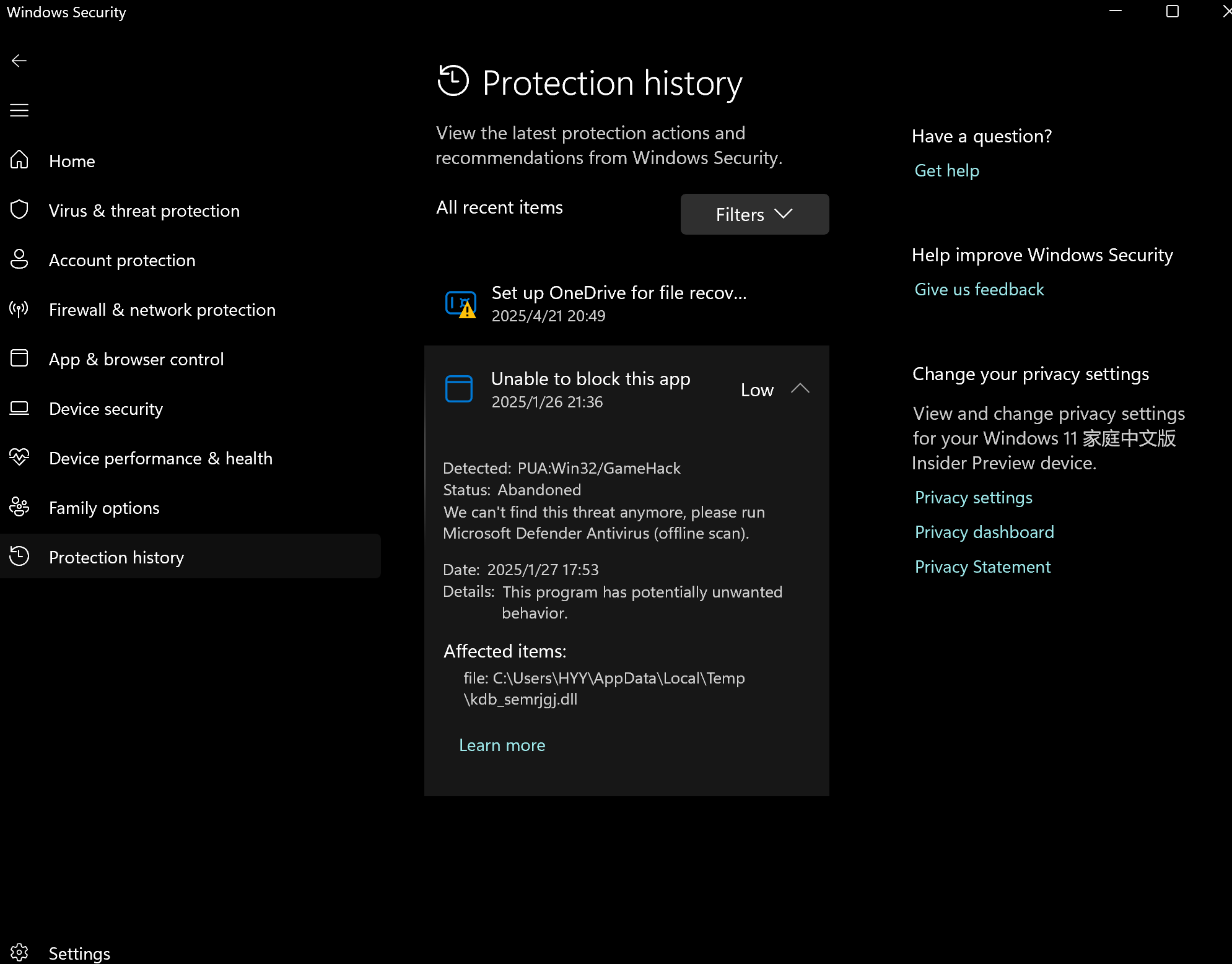1232x964 pixels.
Task: Open Privacy dashboard
Action: coord(984,531)
